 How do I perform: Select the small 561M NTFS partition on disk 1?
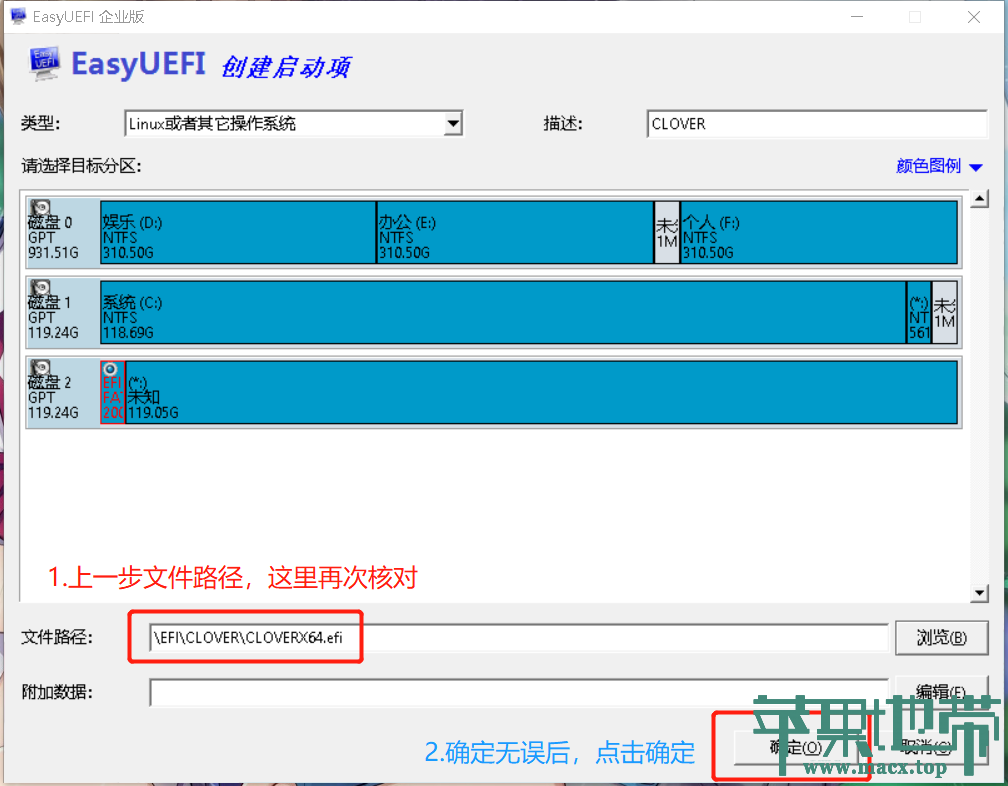(919, 312)
